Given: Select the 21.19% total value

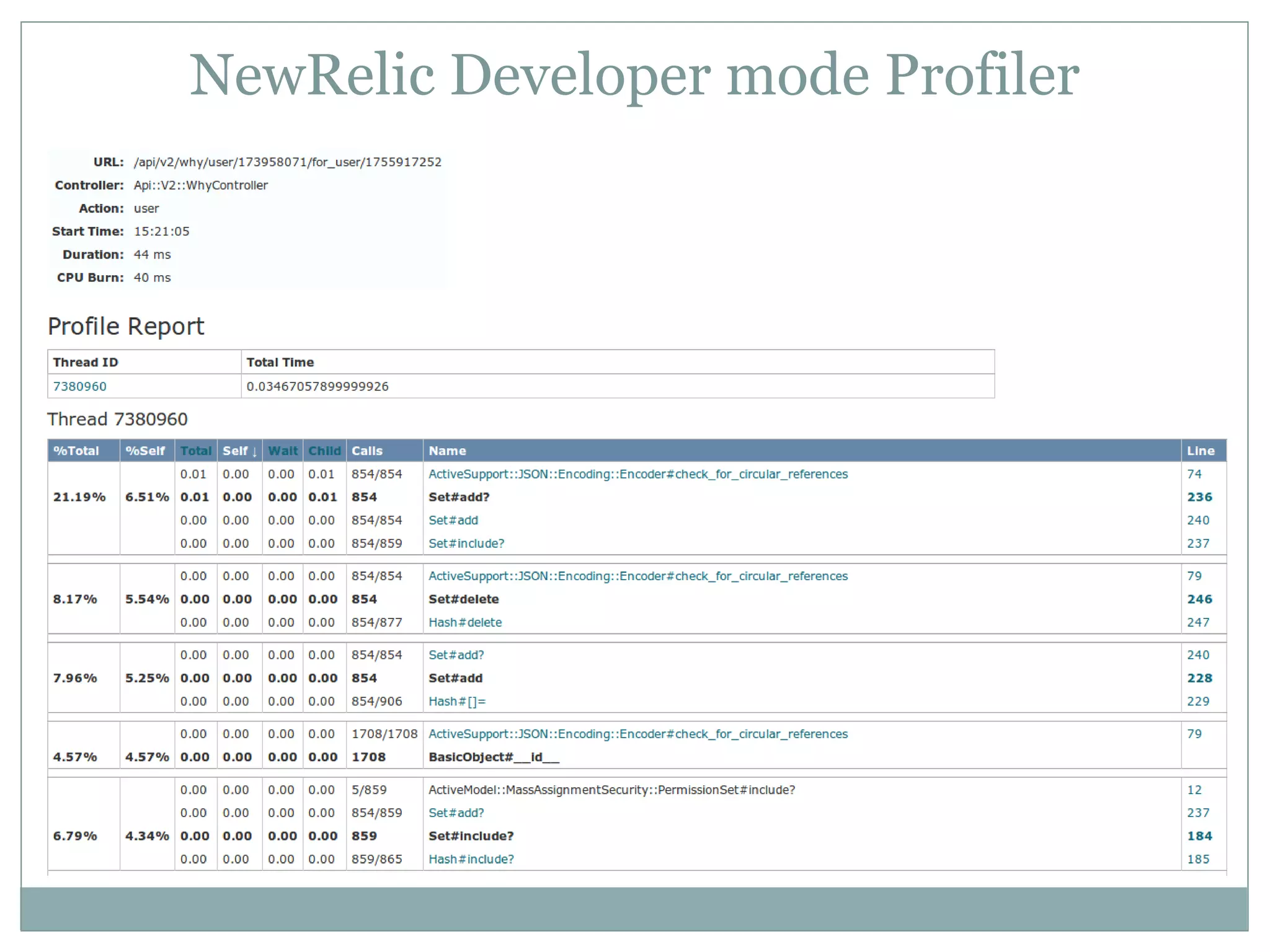Looking at the screenshot, I should pyautogui.click(x=79, y=497).
